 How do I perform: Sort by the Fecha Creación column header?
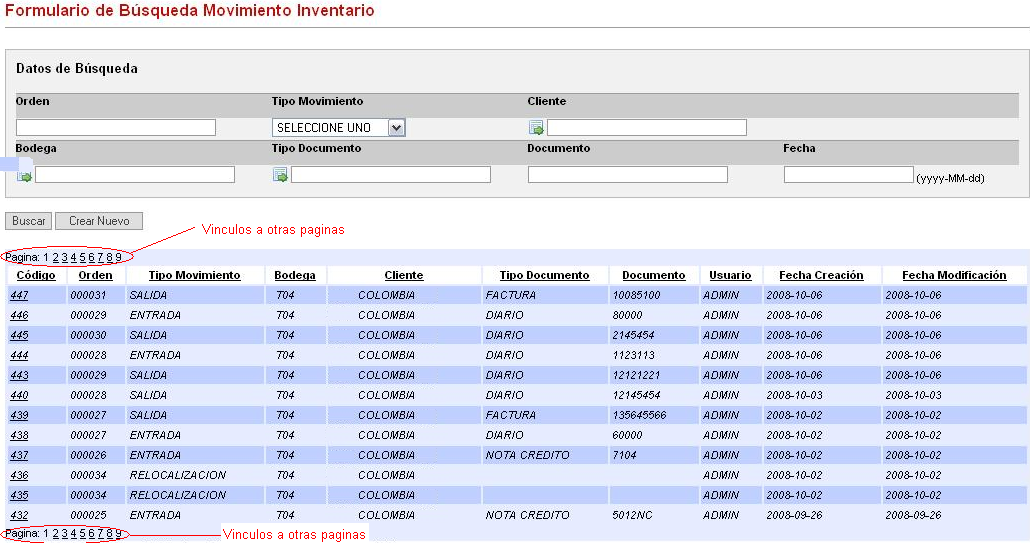click(x=821, y=275)
